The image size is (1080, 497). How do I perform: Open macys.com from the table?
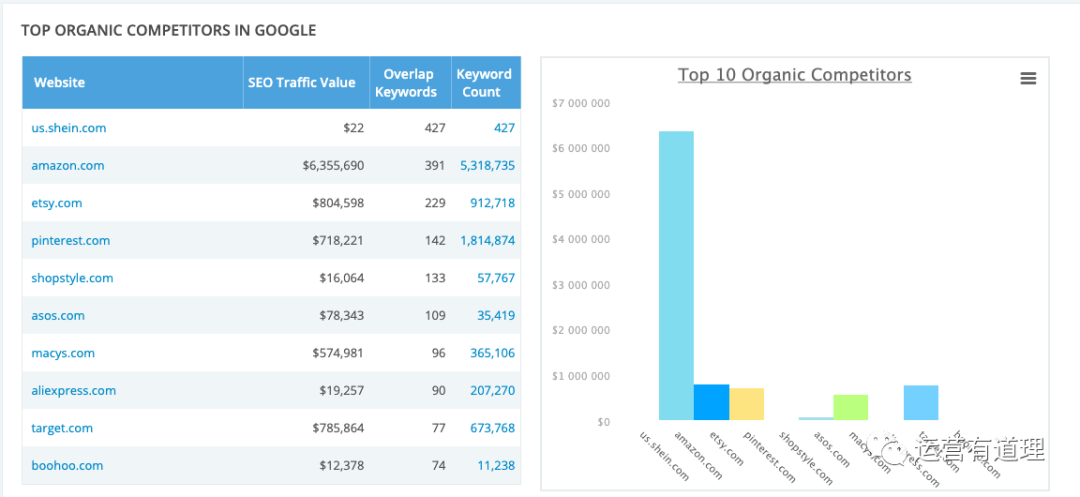click(x=63, y=353)
